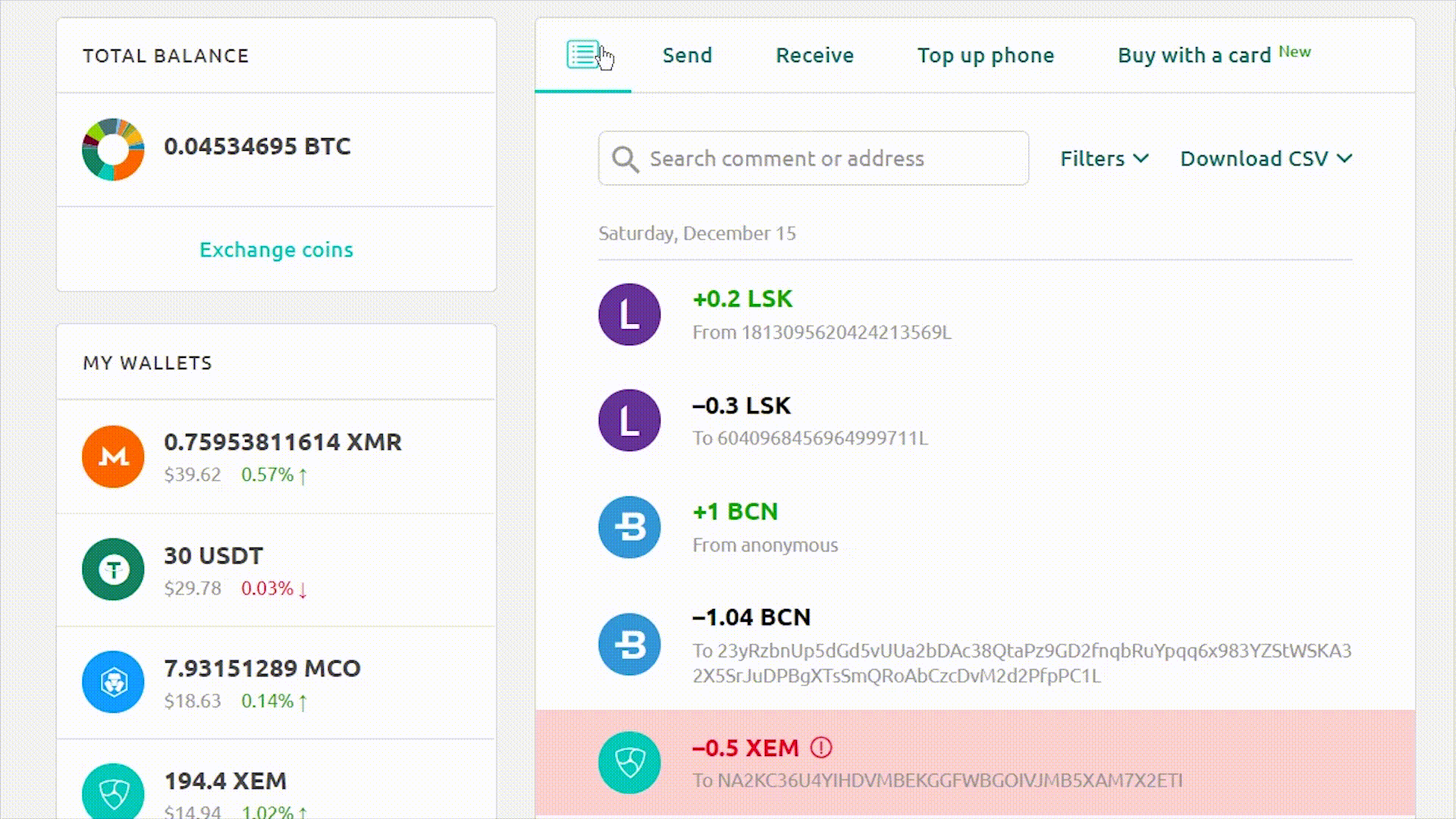
Task: Select the LSK received transaction row
Action: click(975, 314)
